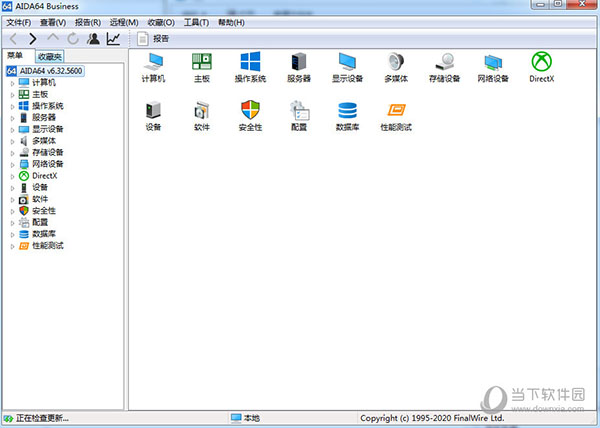This screenshot has width=600, height=428.
Task: Click the 报告 report toolbar button
Action: coord(153,39)
